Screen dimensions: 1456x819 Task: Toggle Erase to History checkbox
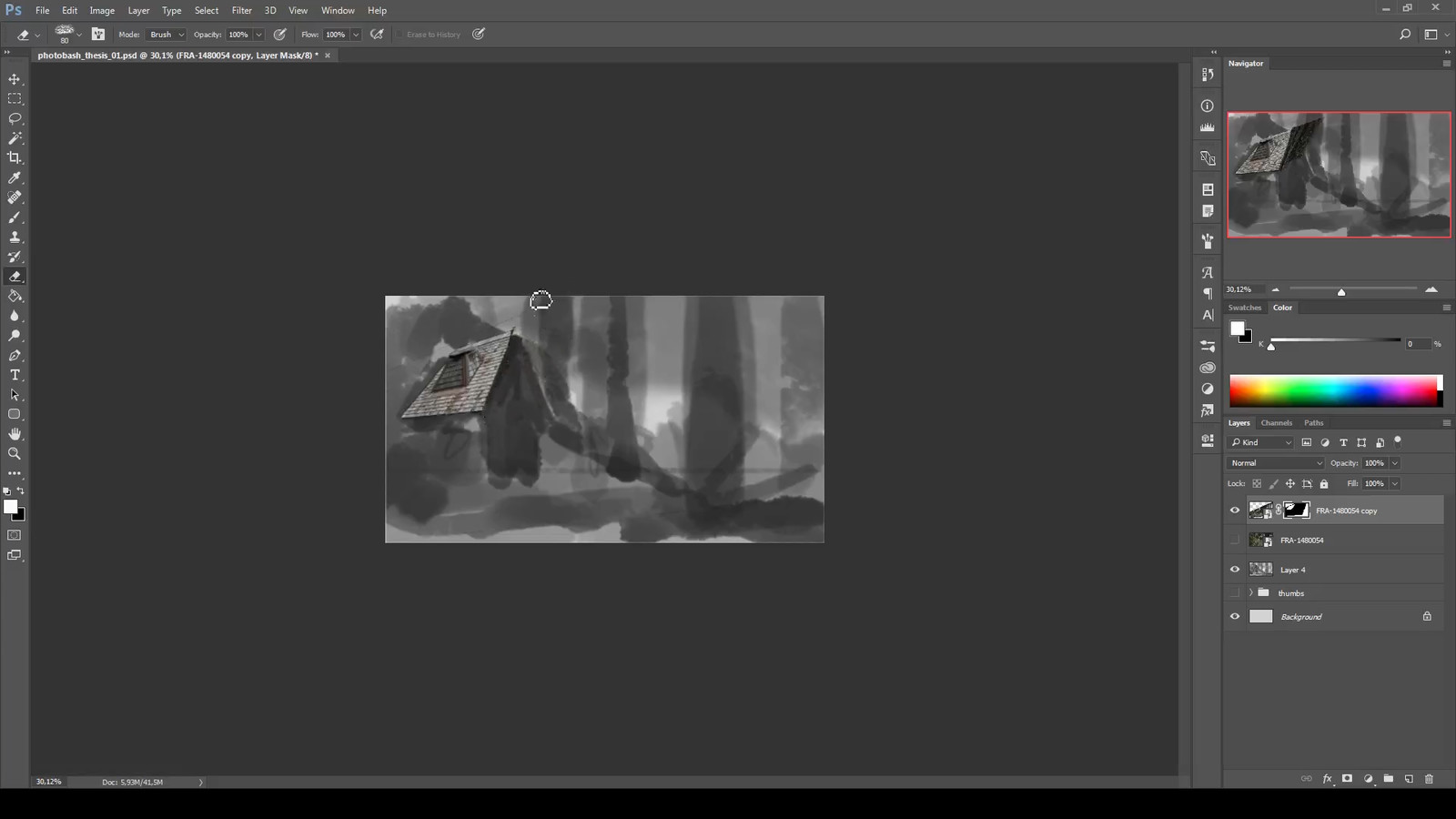tap(399, 35)
